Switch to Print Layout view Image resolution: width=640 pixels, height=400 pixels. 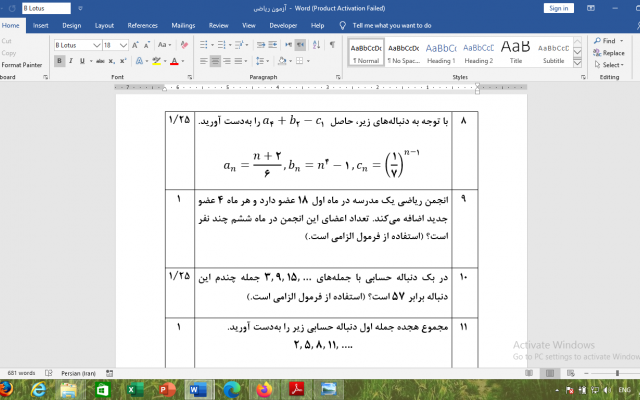[550, 373]
